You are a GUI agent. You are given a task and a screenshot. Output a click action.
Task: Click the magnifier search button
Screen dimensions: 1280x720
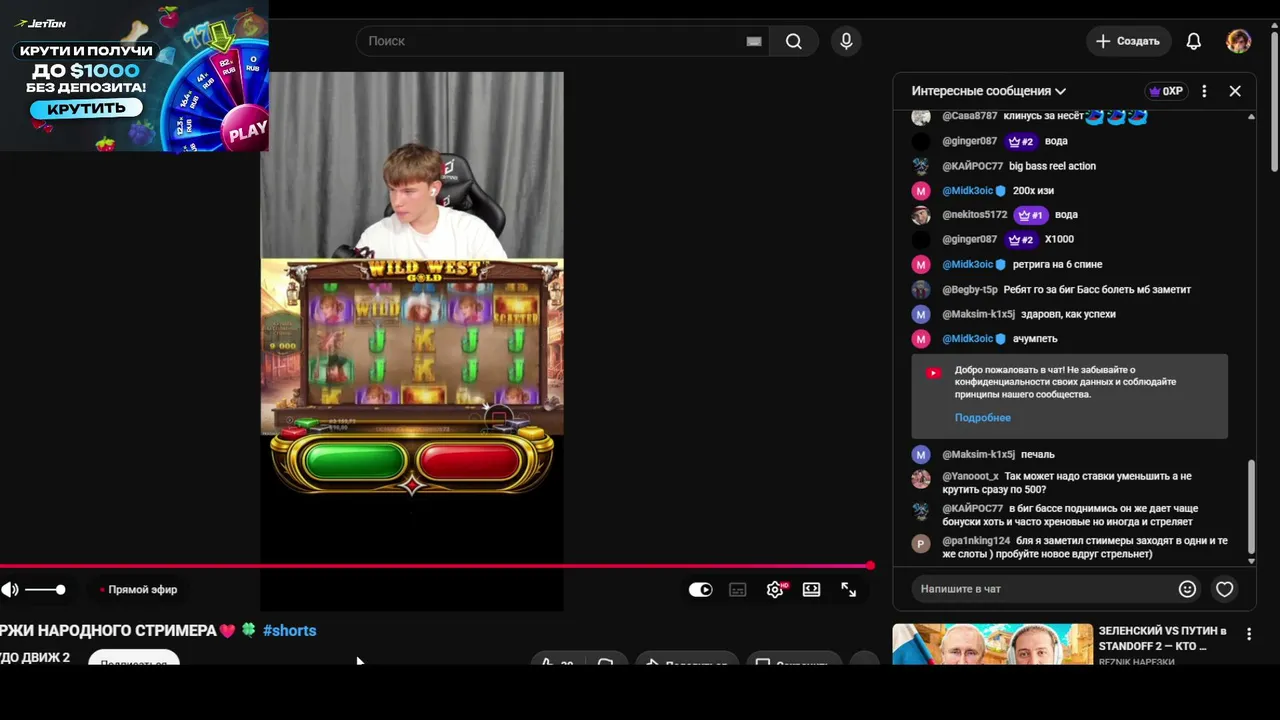point(794,41)
